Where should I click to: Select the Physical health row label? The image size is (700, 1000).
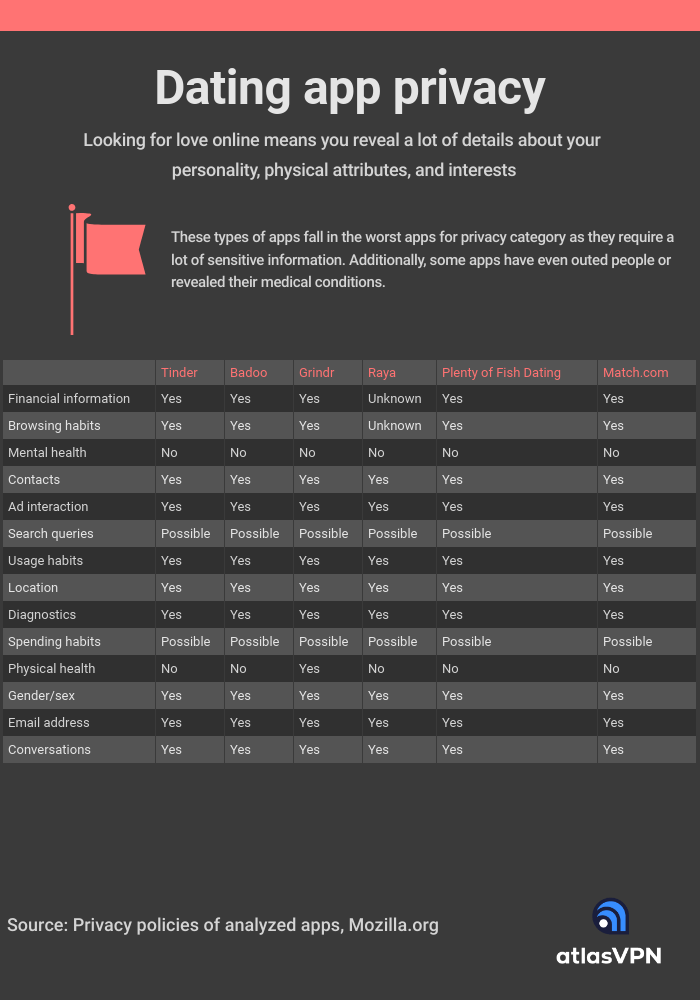click(x=52, y=669)
